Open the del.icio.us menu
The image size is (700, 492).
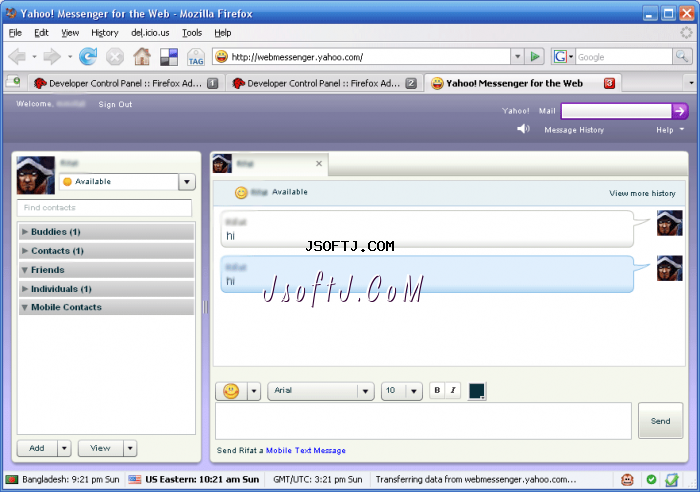150,33
